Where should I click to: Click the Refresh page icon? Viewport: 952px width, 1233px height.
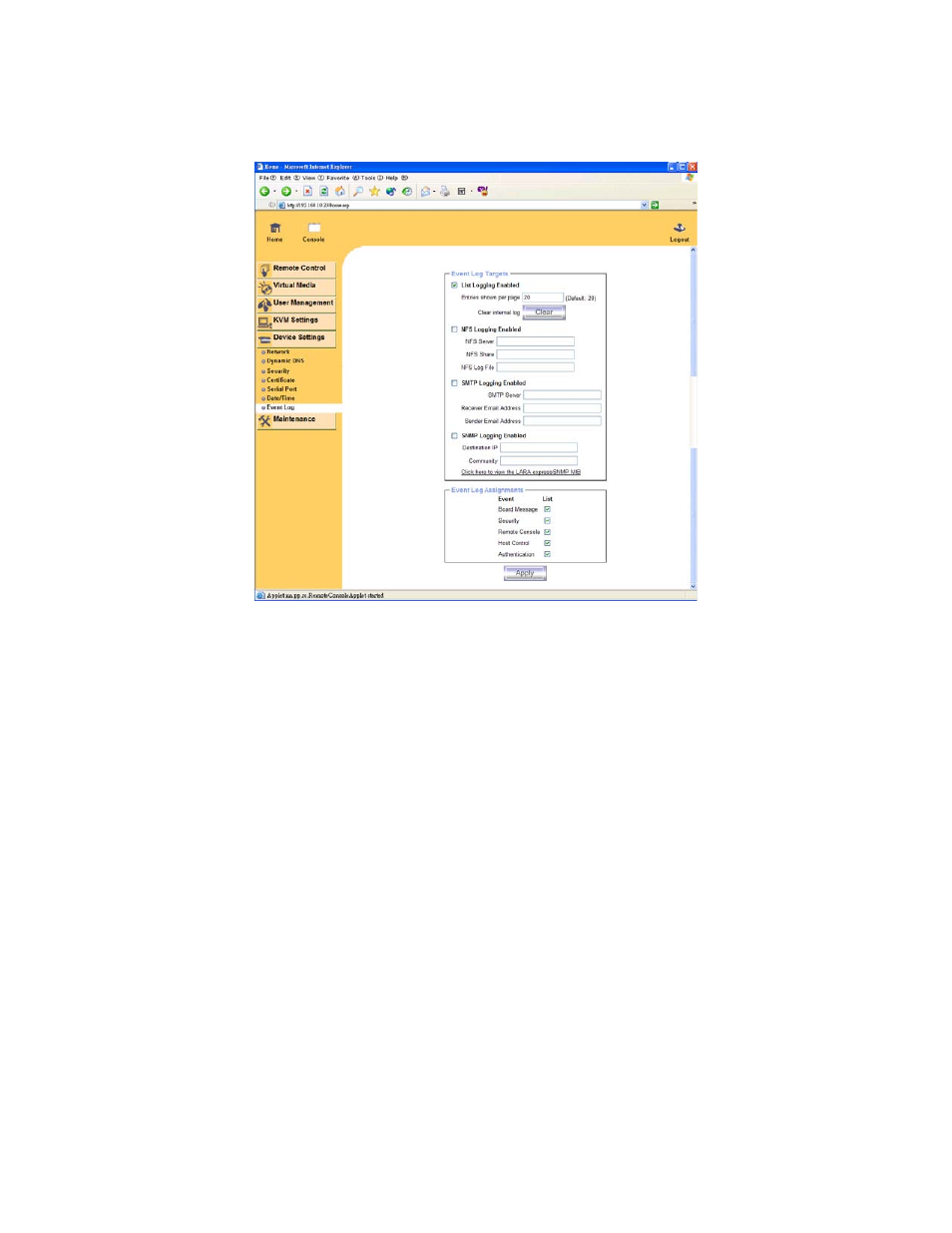coord(324,192)
